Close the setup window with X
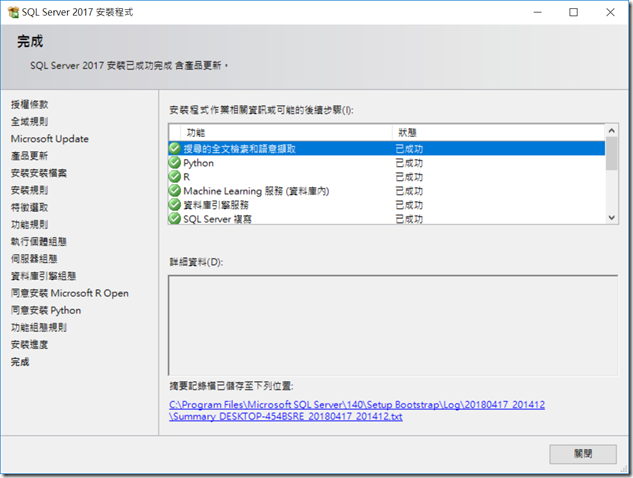The width and height of the screenshot is (633, 478). [x=610, y=12]
